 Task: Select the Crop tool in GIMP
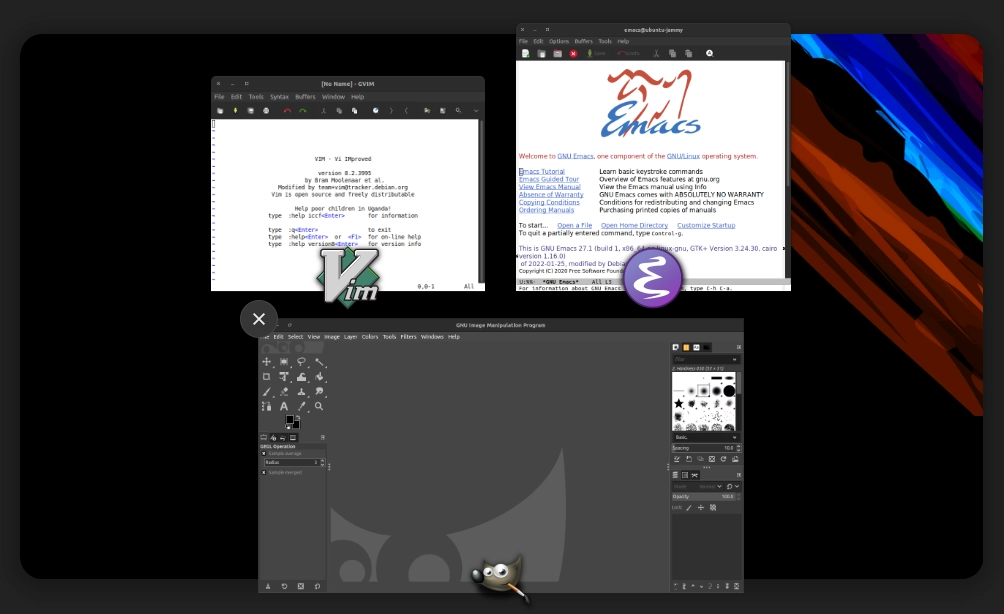point(266,376)
